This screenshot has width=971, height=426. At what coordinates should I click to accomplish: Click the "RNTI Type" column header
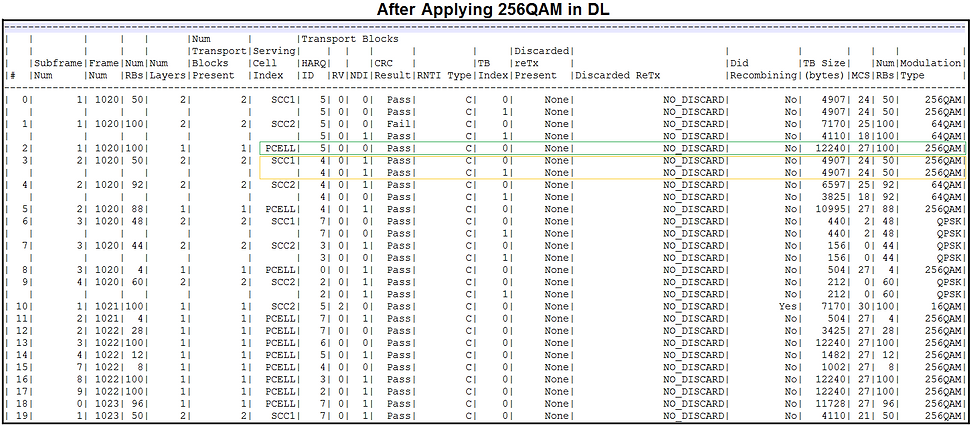tap(443, 76)
